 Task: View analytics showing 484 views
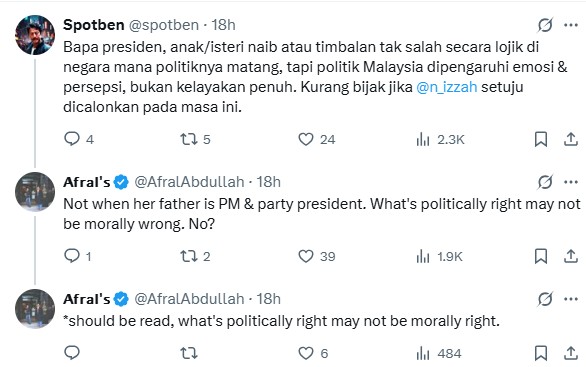point(423,353)
